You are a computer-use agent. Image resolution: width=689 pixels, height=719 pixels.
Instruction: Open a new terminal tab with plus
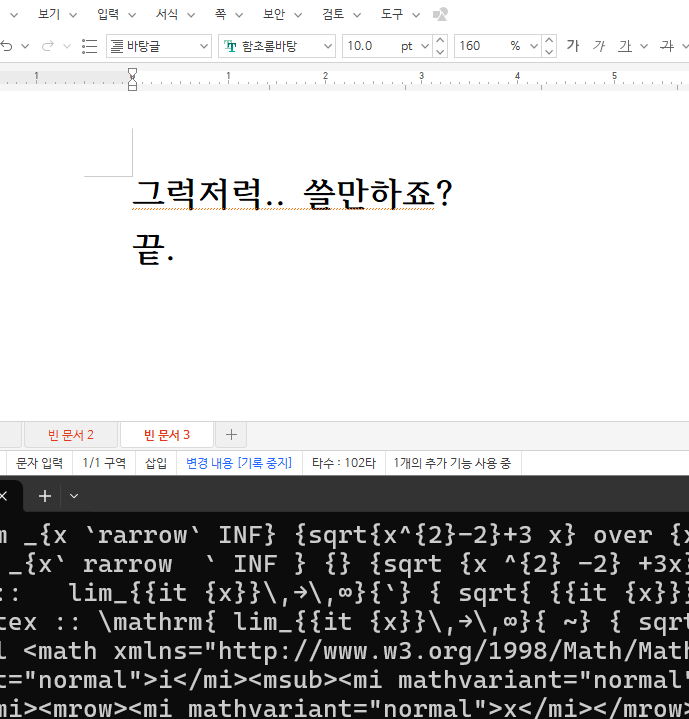(45, 496)
